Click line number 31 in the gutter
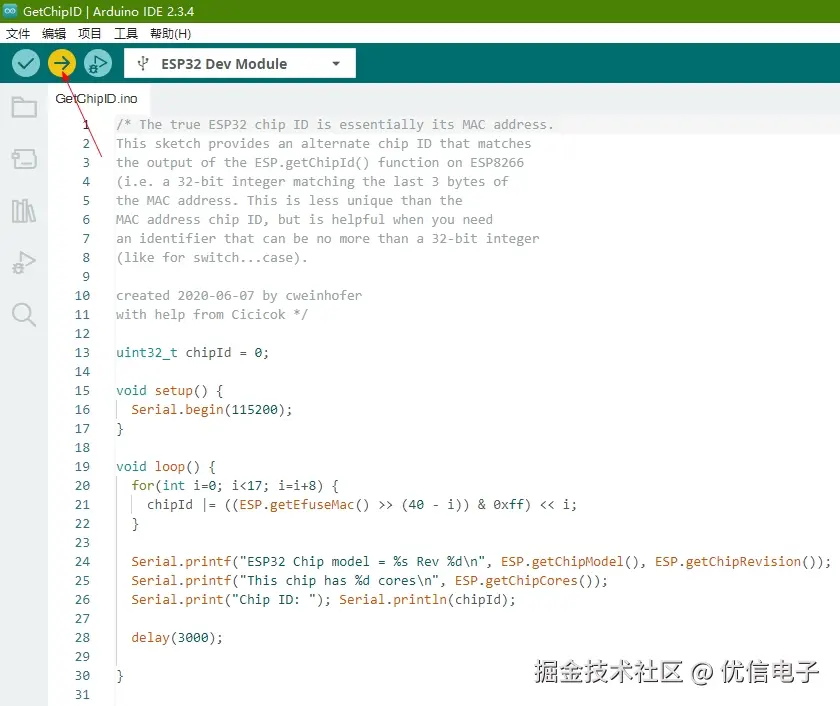Viewport: 840px width, 706px height. click(82, 695)
